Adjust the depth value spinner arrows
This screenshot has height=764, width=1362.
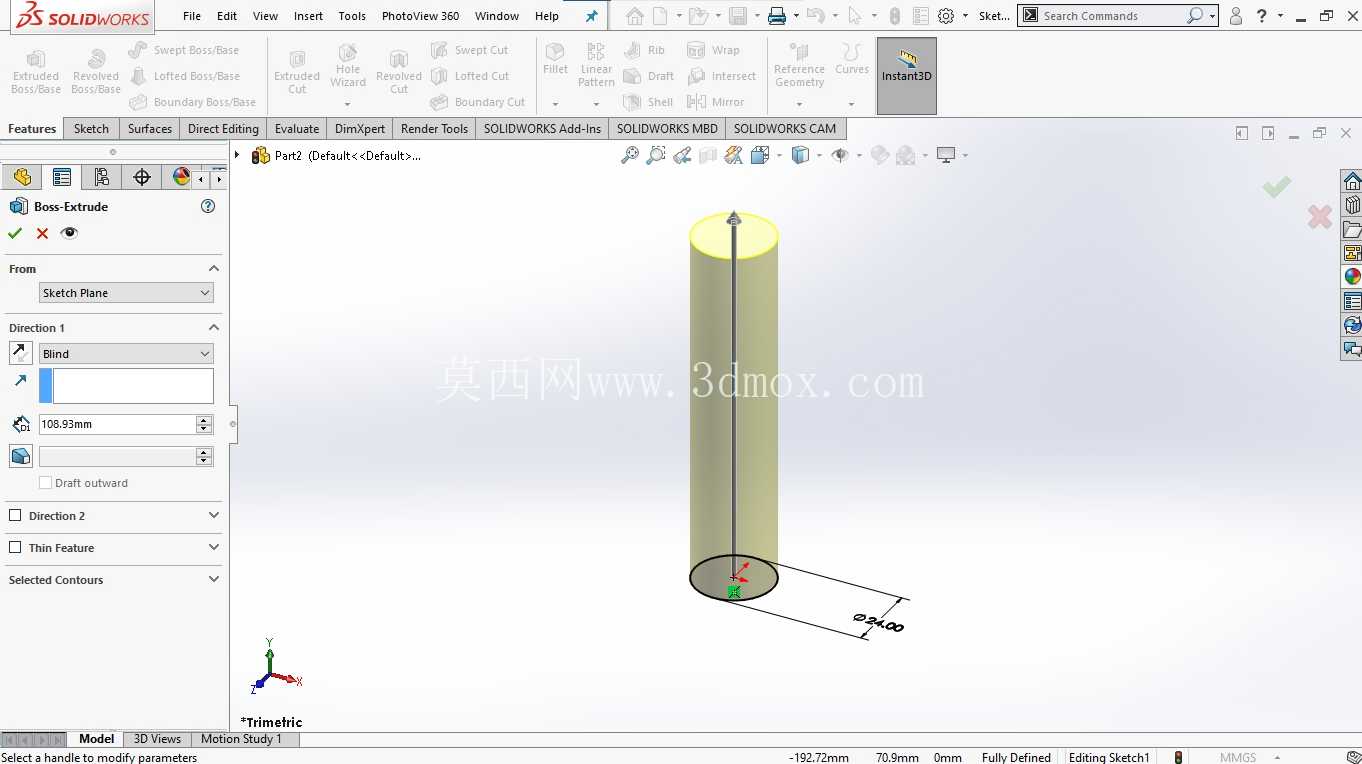(205, 424)
